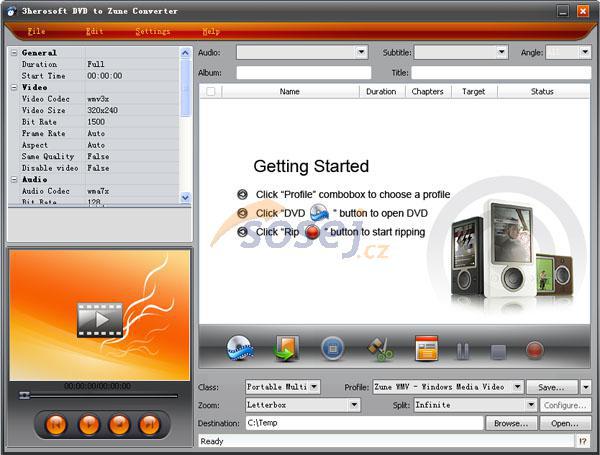
Task: Click the application icon in title bar
Action: pyautogui.click(x=11, y=11)
